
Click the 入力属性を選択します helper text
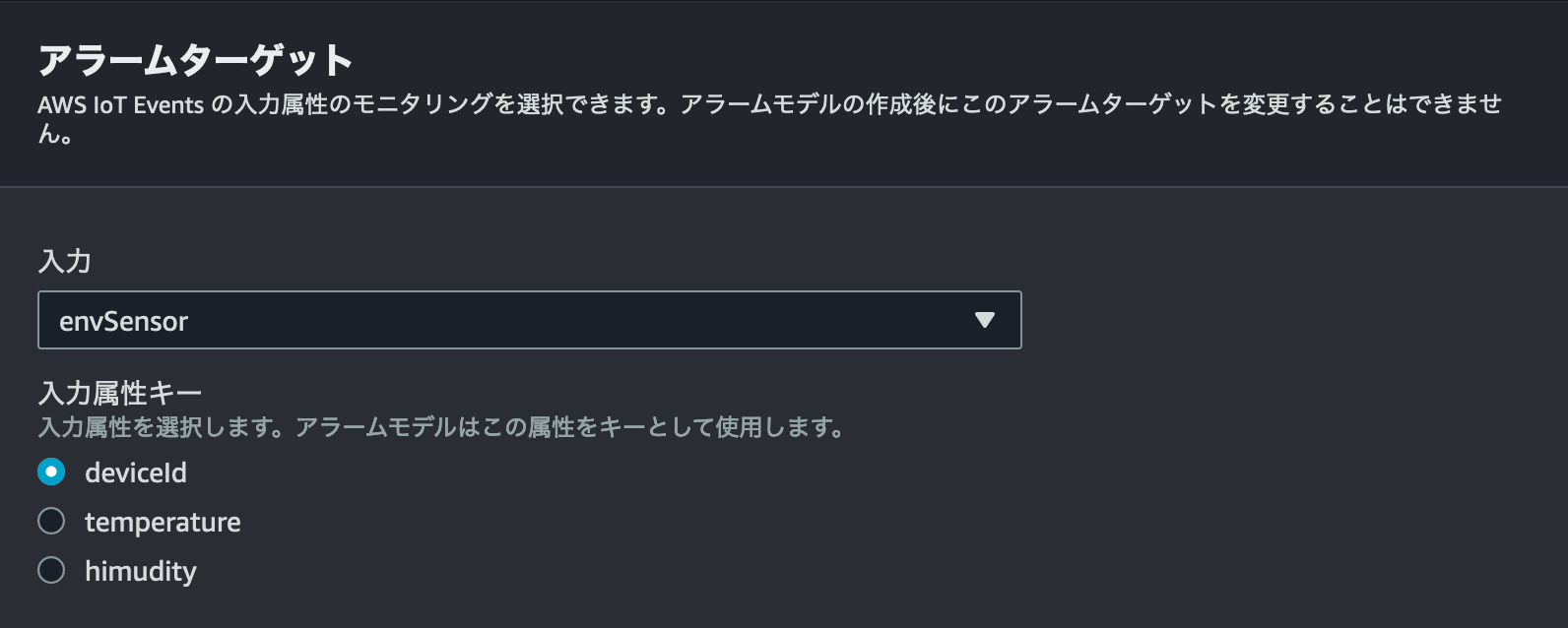pyautogui.click(x=158, y=427)
